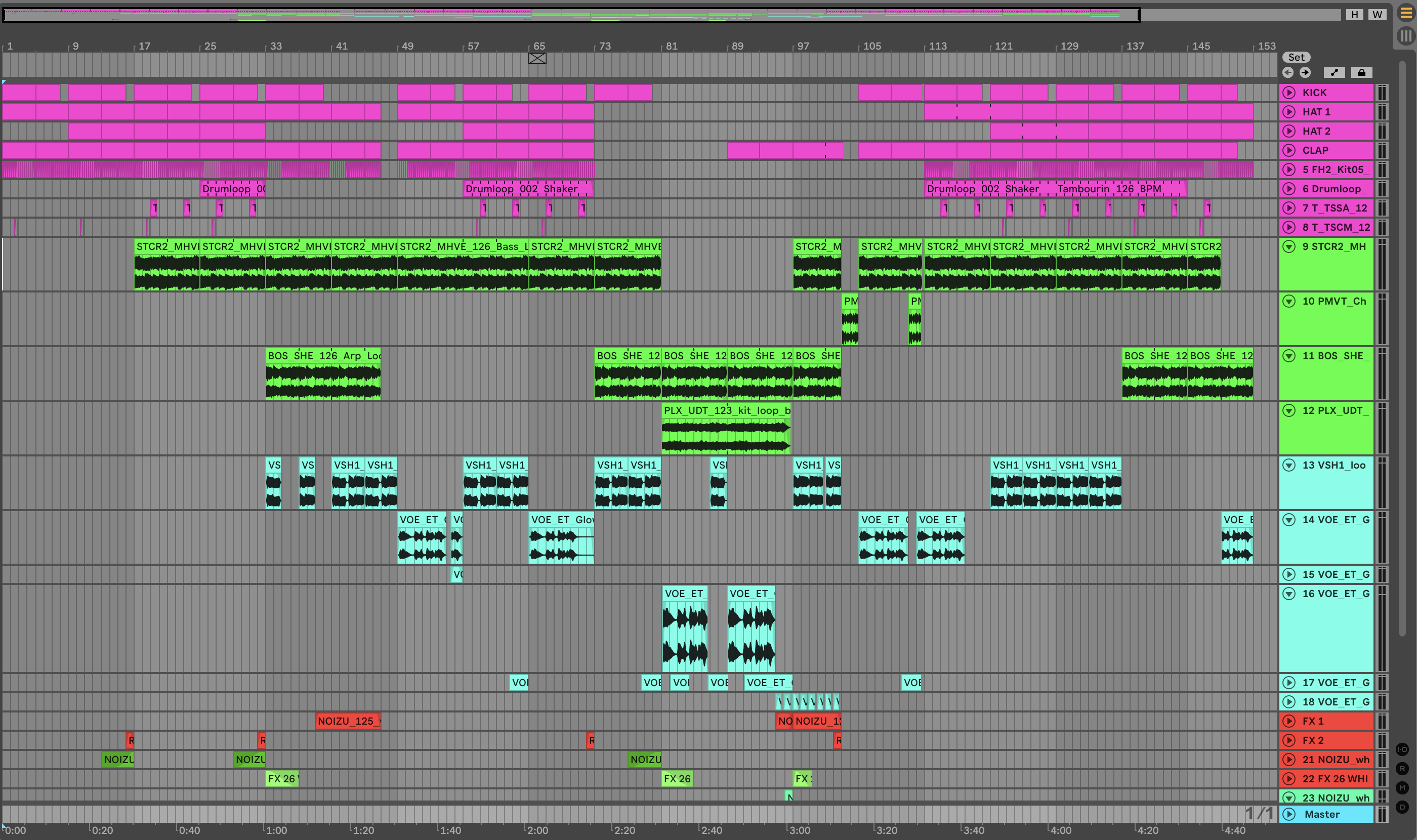Click the lock envelopes padlock icon
The height and width of the screenshot is (840, 1417).
[x=1361, y=72]
